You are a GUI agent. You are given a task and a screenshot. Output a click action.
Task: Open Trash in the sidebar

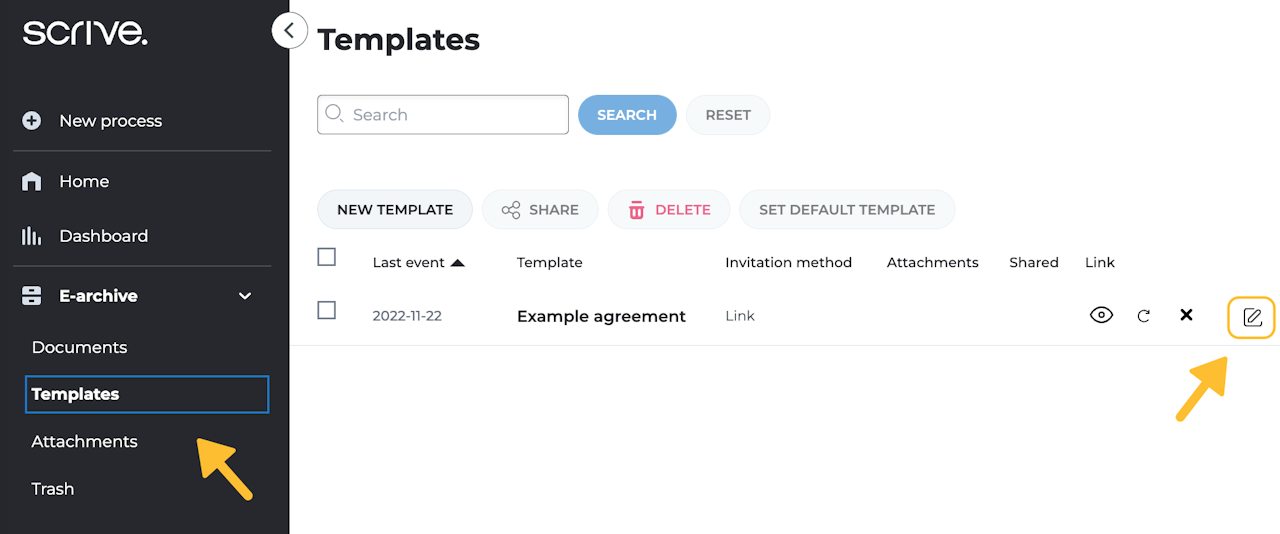(x=53, y=489)
